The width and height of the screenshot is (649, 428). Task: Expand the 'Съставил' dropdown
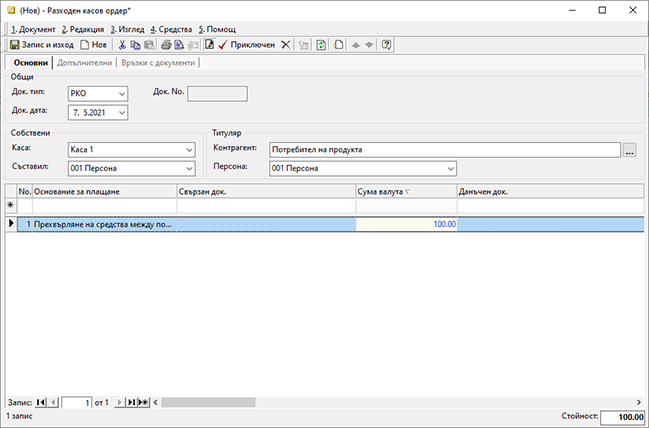[189, 168]
